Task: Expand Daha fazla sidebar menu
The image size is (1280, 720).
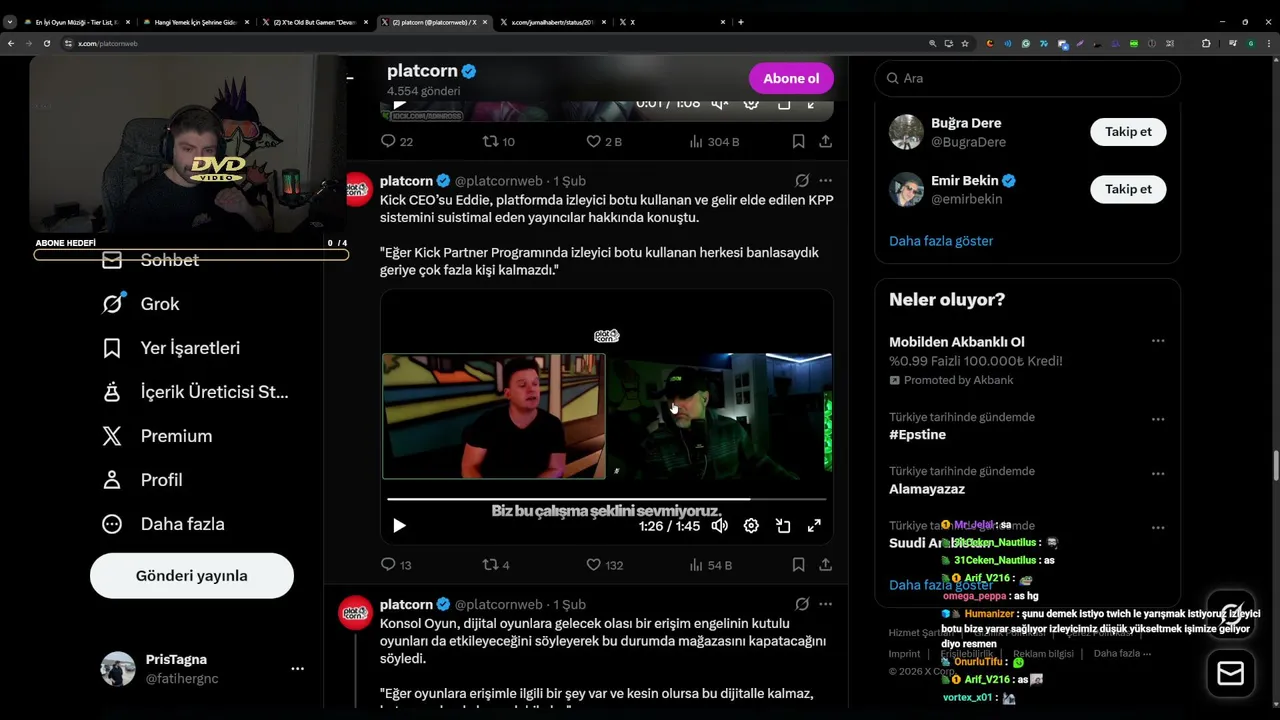Action: tap(163, 524)
